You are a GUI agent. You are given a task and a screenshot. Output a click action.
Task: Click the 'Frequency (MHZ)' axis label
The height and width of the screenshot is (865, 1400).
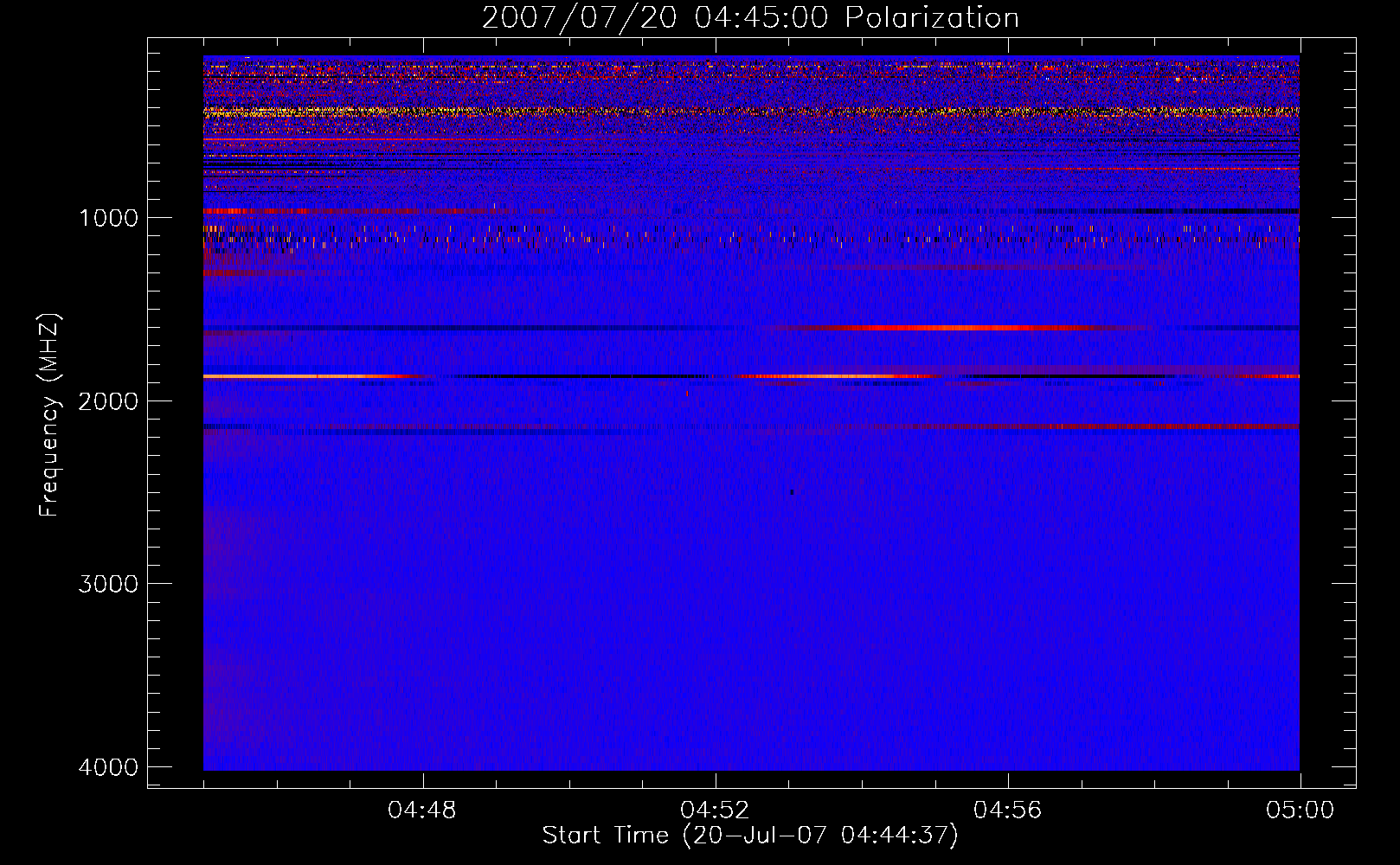pyautogui.click(x=49, y=415)
